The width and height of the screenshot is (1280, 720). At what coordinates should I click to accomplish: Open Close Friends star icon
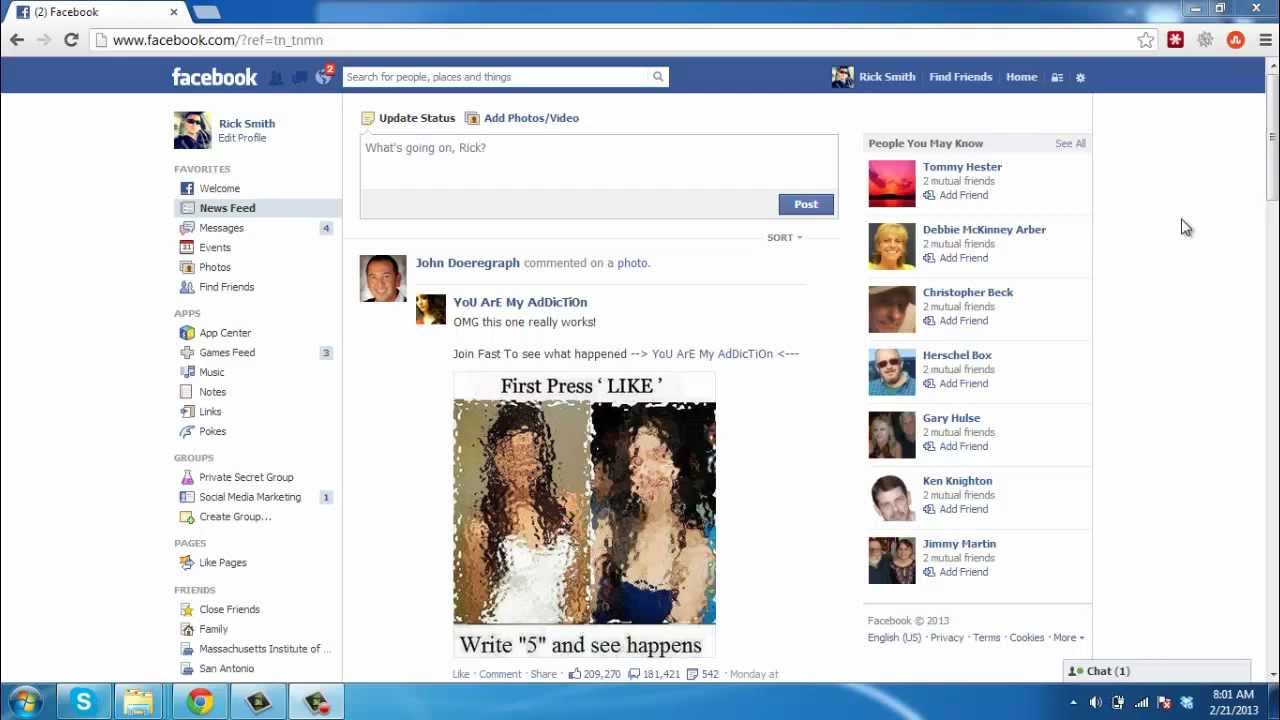point(186,609)
